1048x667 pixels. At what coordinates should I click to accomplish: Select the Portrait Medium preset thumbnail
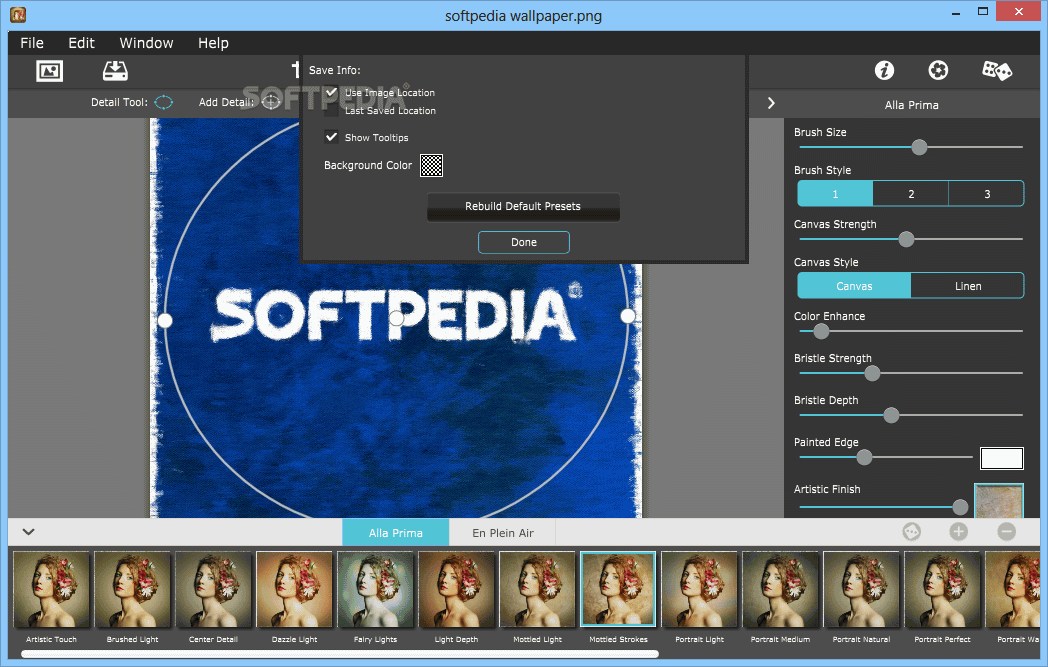[780, 589]
